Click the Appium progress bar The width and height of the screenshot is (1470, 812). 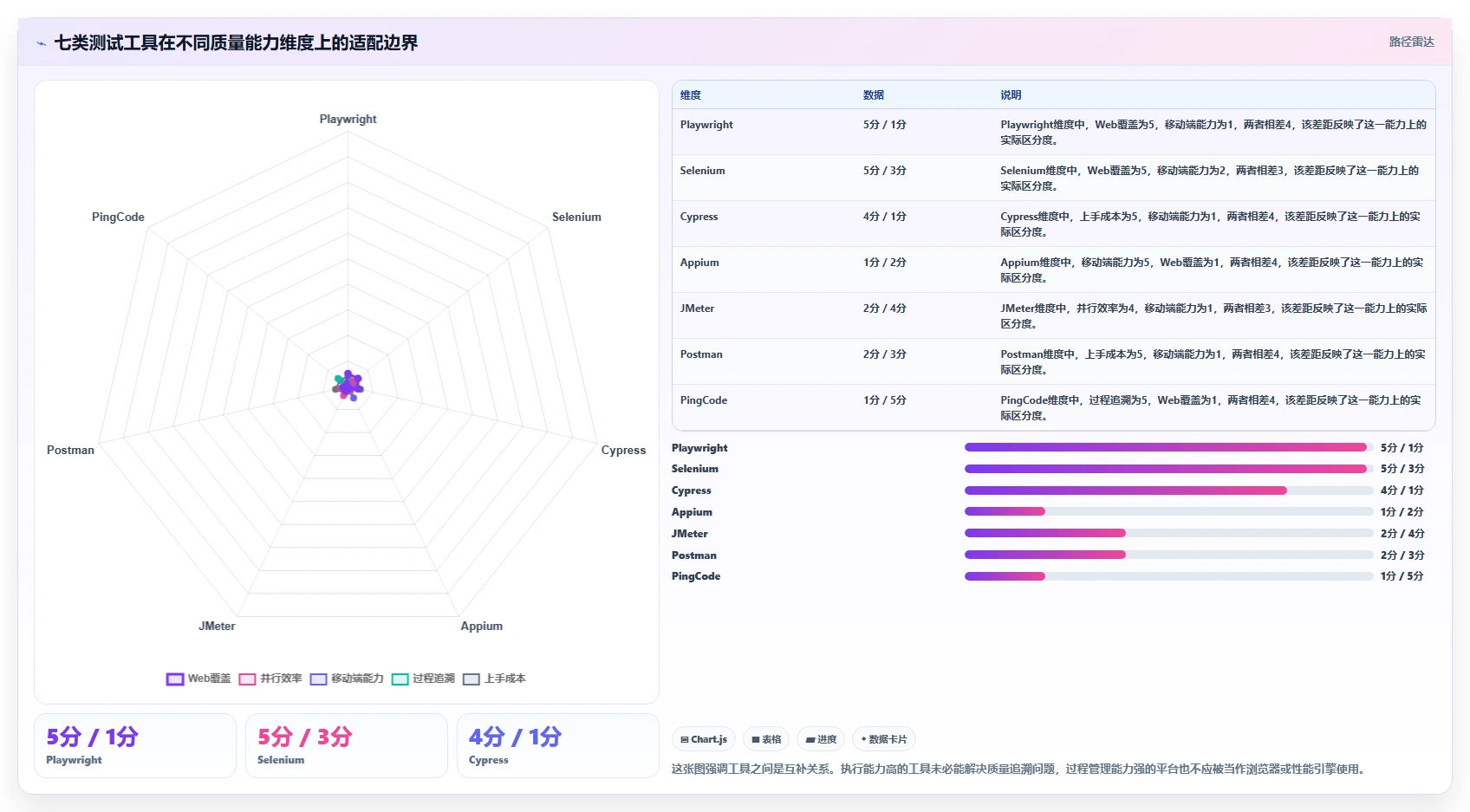[1168, 511]
